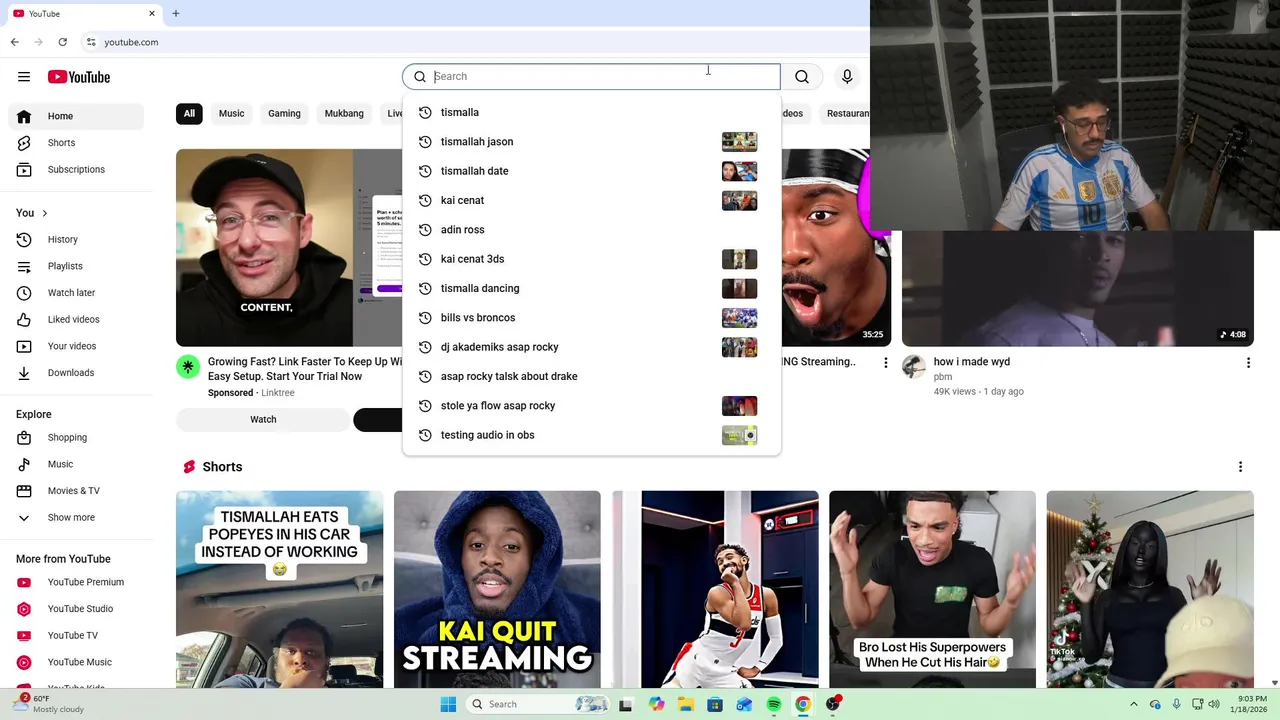Choose 'tismalla' search suggestion
The image size is (1280, 720).
click(591, 113)
